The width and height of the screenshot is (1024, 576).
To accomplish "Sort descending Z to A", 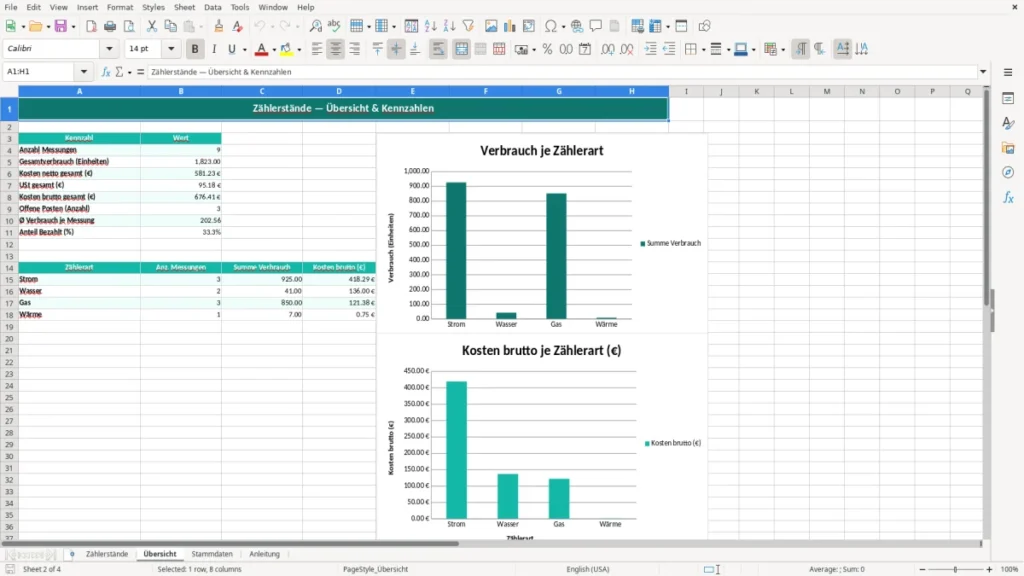I will pos(449,26).
